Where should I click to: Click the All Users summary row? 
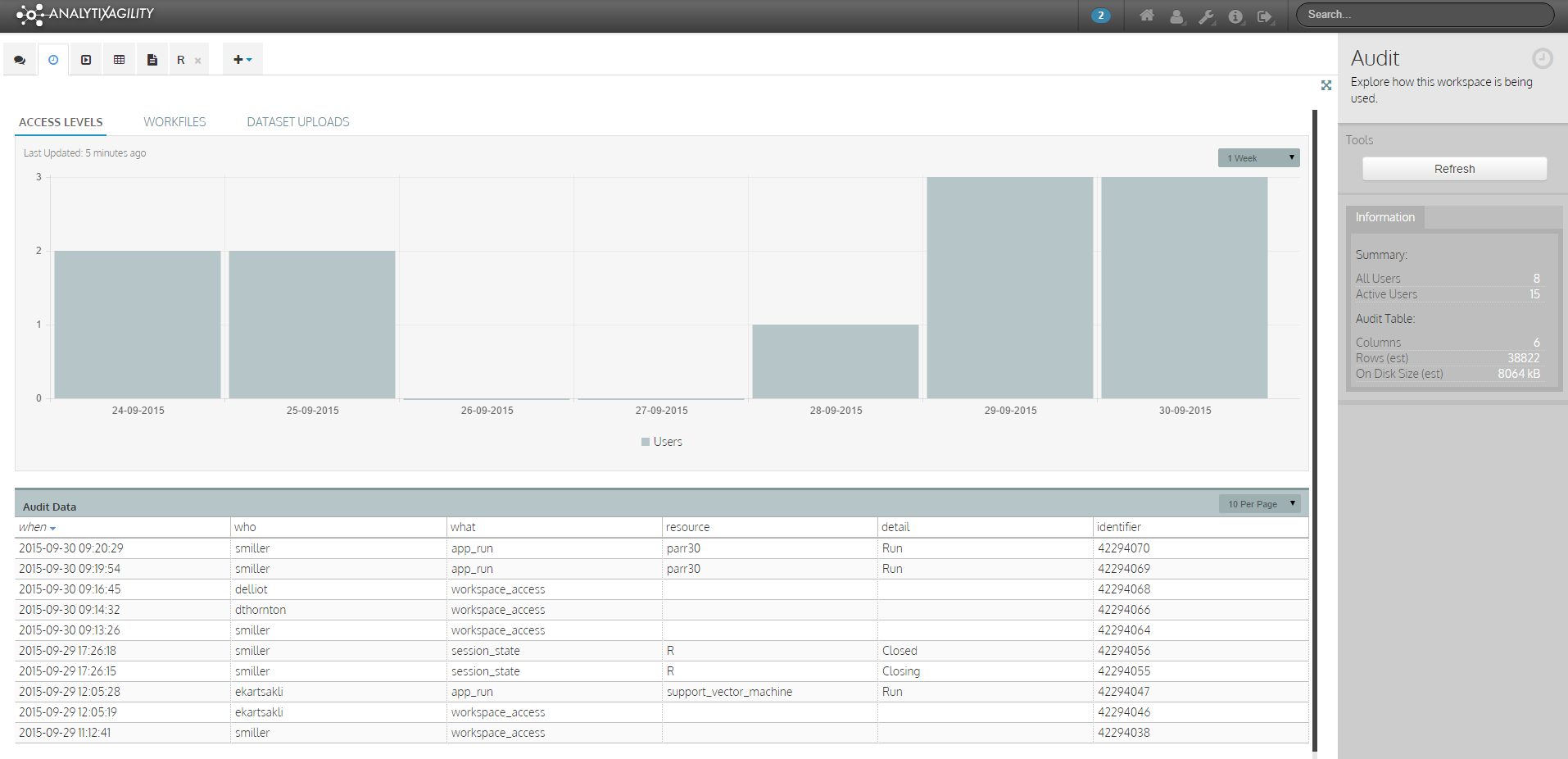1448,279
